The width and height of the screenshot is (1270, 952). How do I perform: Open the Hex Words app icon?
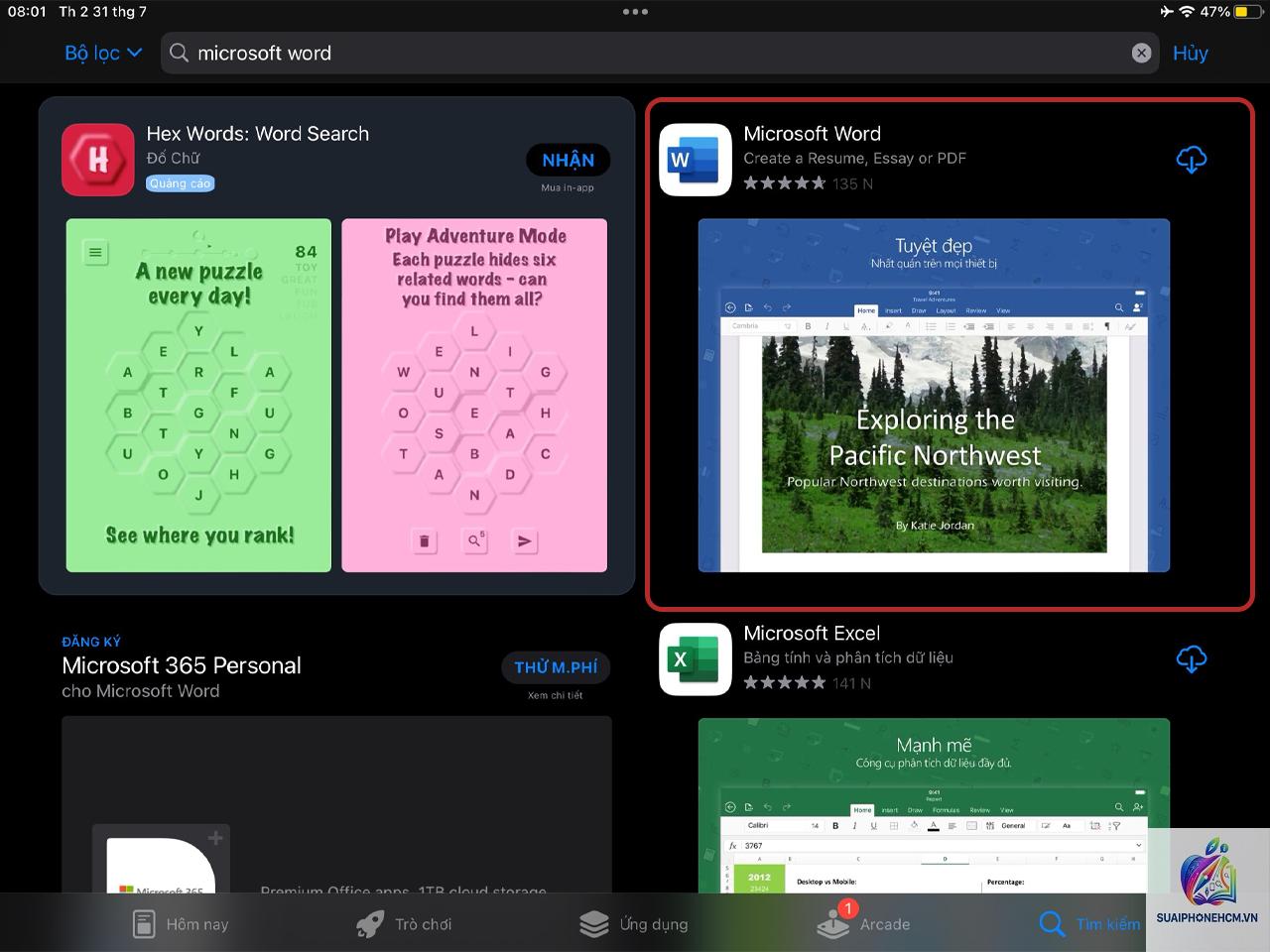[98, 160]
